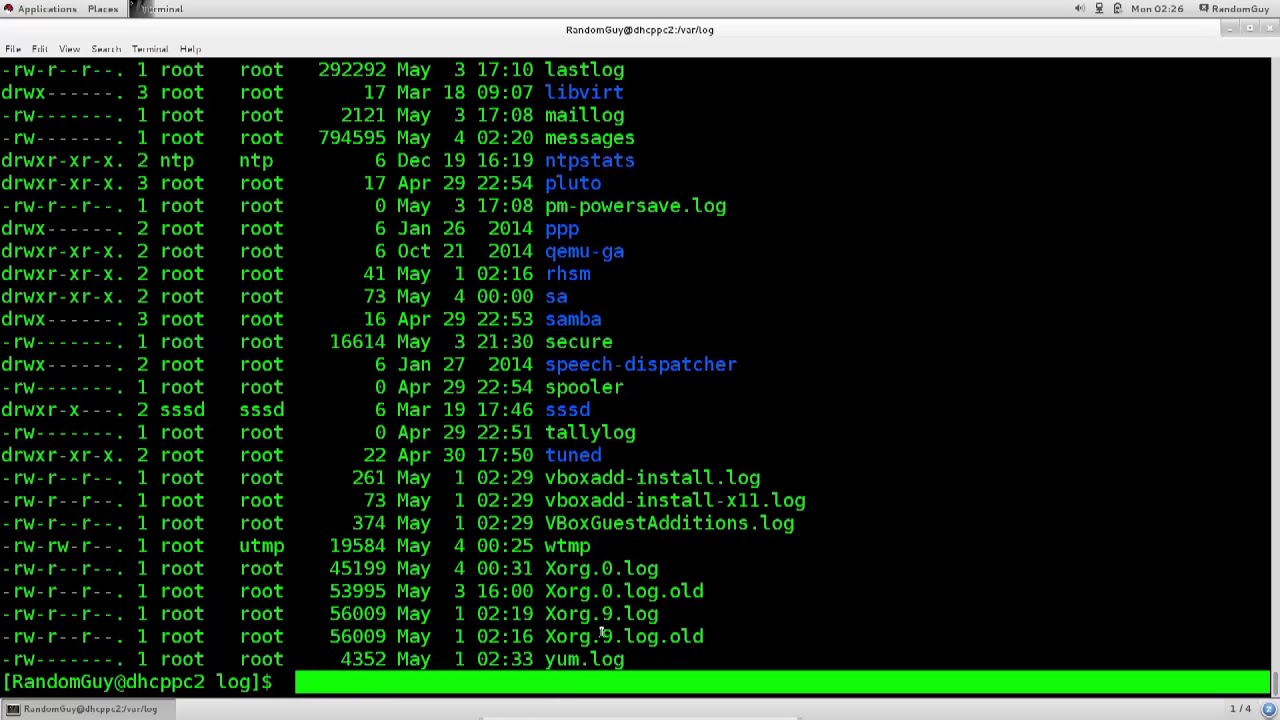Click the 'sssd' directory name in listing
1280x720 pixels.
(x=567, y=410)
